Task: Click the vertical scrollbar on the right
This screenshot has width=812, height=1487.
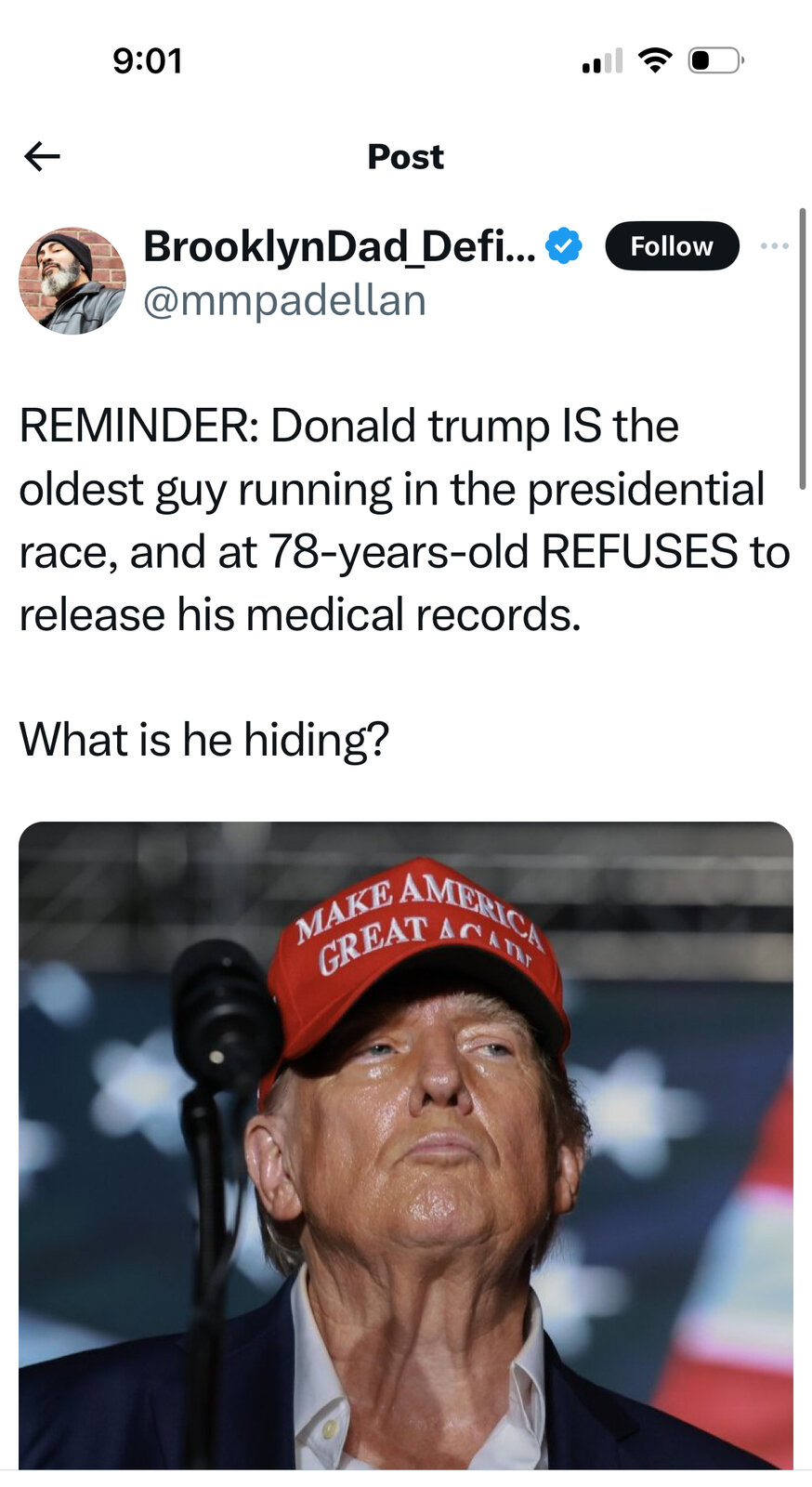Action: [x=802, y=349]
